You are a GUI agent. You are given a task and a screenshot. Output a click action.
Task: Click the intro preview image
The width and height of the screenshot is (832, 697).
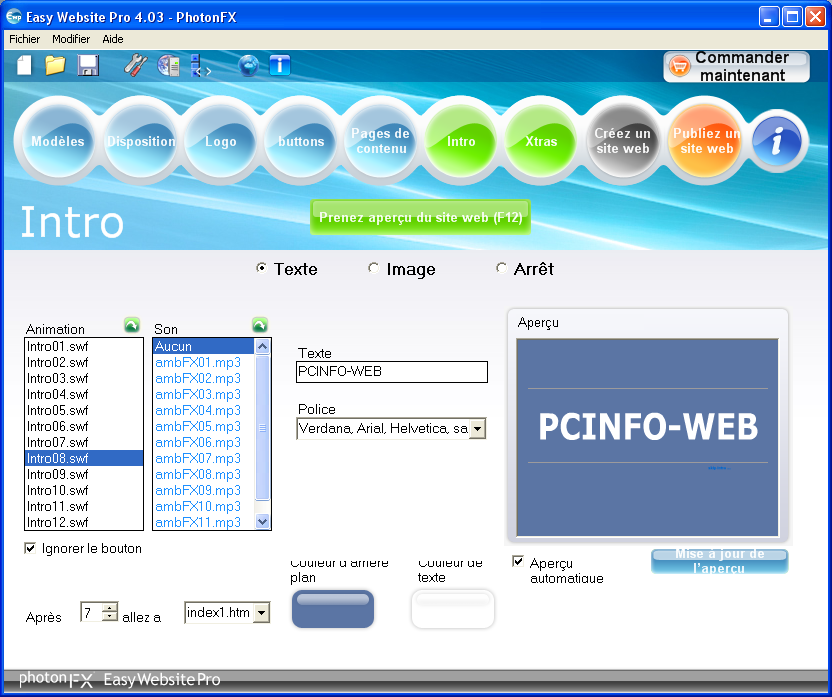coord(647,438)
